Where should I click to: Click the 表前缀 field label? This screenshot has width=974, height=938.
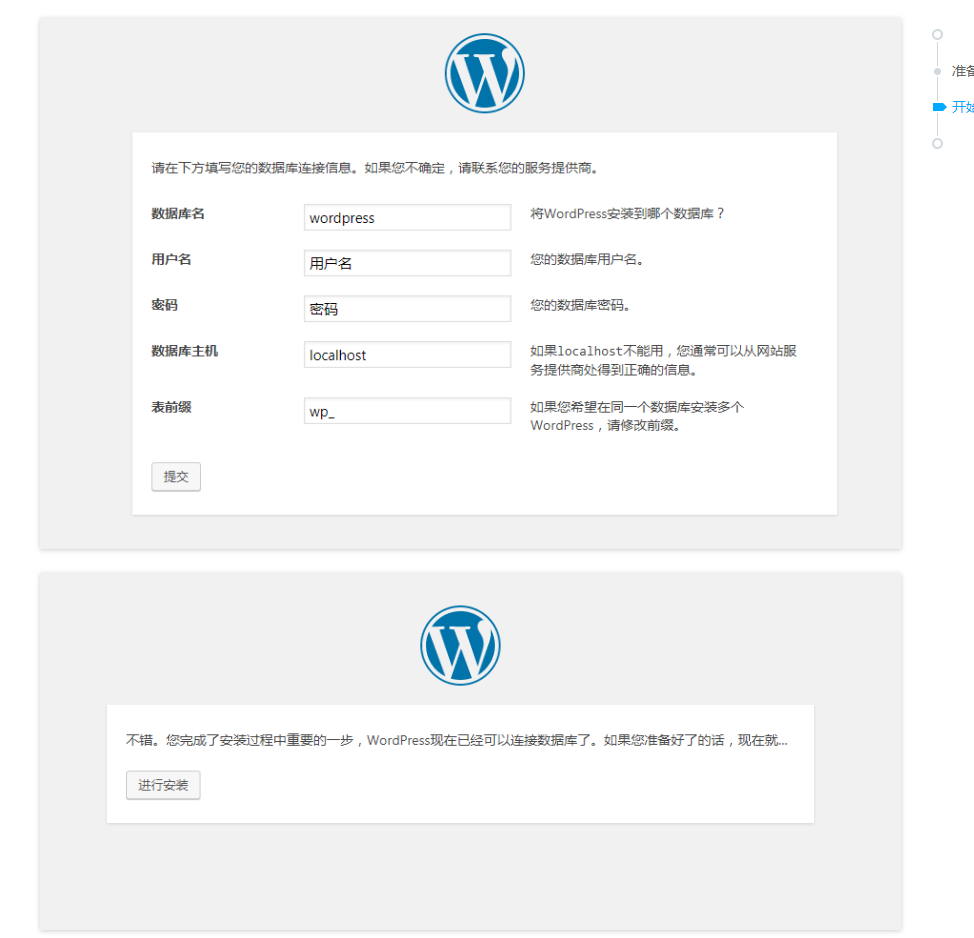tap(171, 407)
